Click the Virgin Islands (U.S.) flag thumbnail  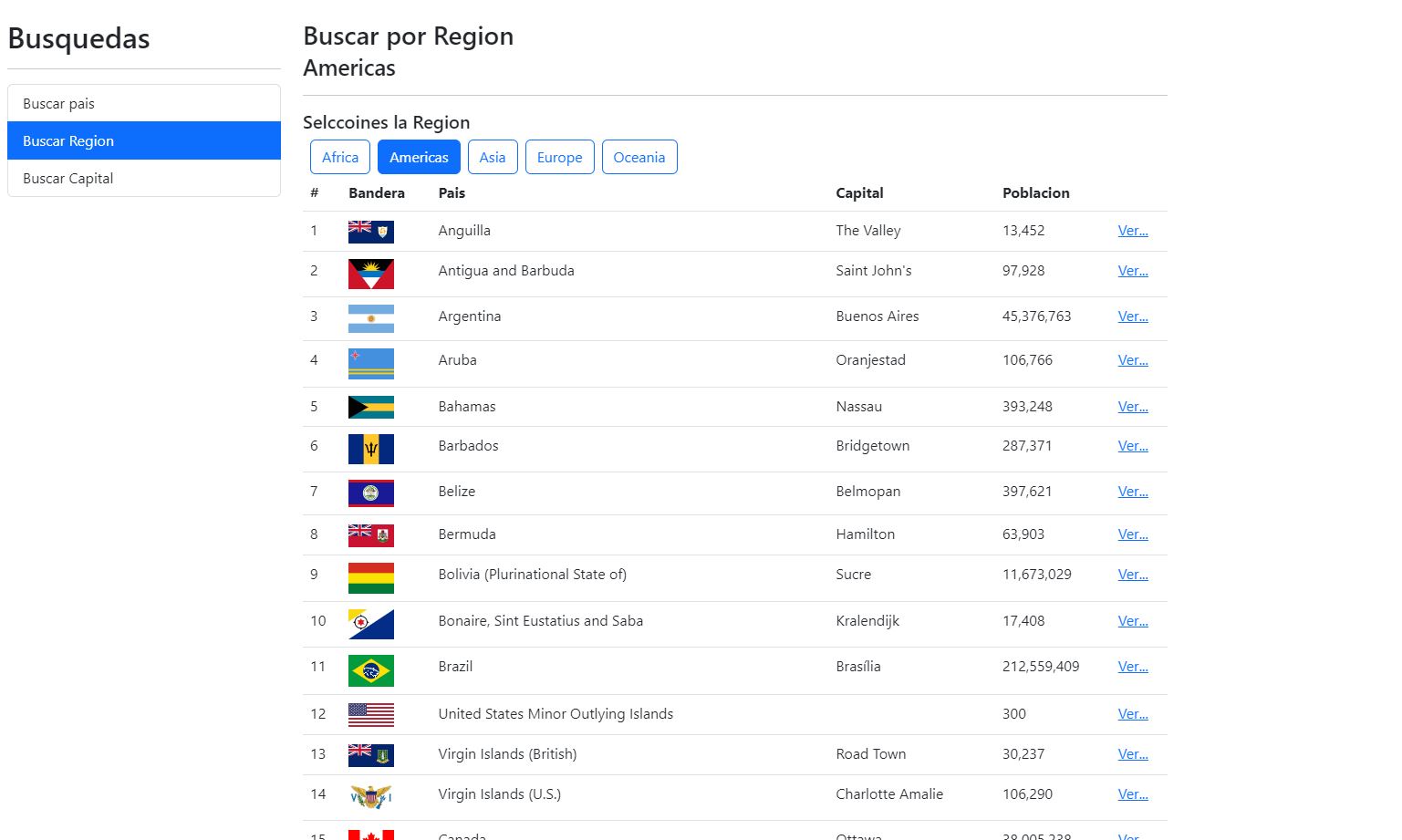[370, 795]
